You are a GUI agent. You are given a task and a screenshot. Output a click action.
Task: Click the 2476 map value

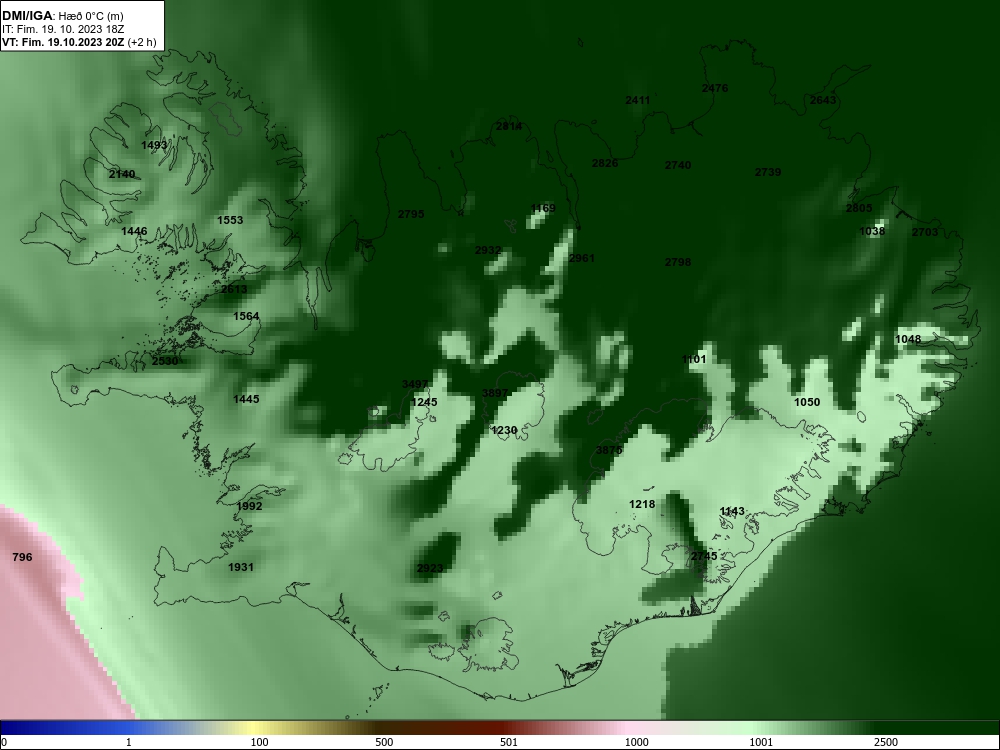click(x=715, y=88)
